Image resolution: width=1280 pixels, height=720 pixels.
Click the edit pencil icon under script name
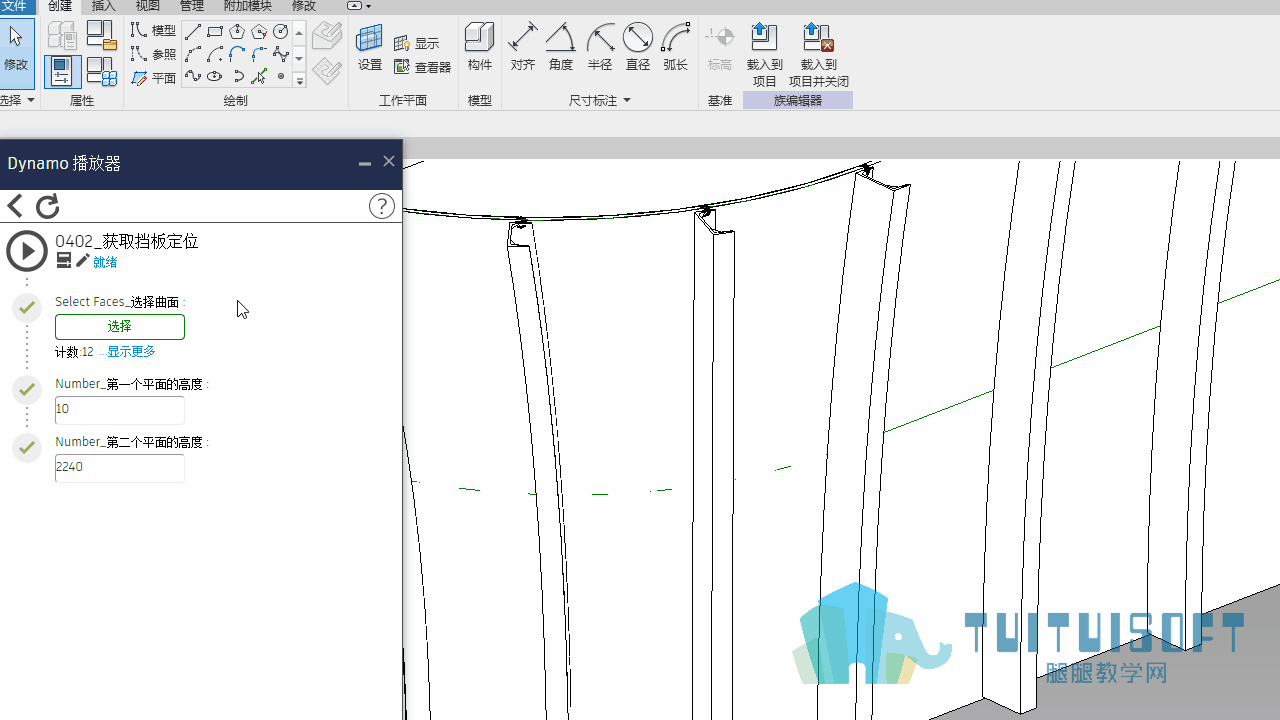pyautogui.click(x=83, y=261)
